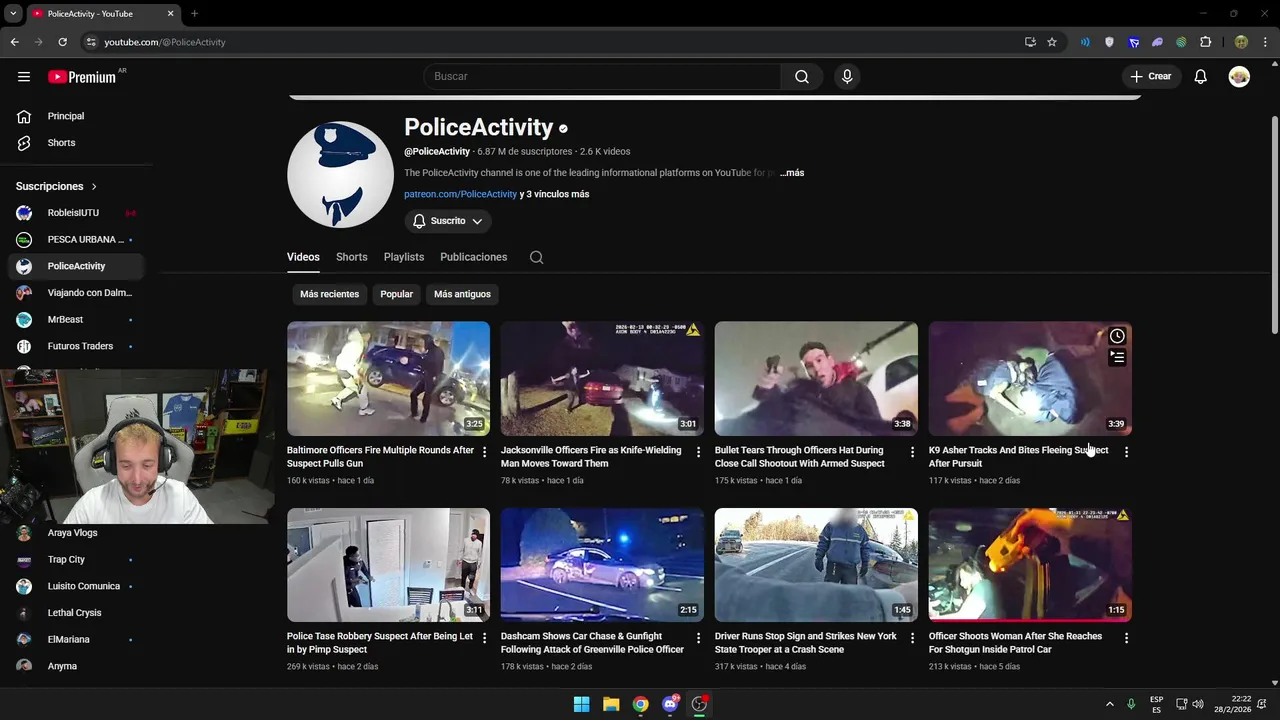Open Windows Start menu
Viewport: 1280px width, 720px height.
click(581, 704)
